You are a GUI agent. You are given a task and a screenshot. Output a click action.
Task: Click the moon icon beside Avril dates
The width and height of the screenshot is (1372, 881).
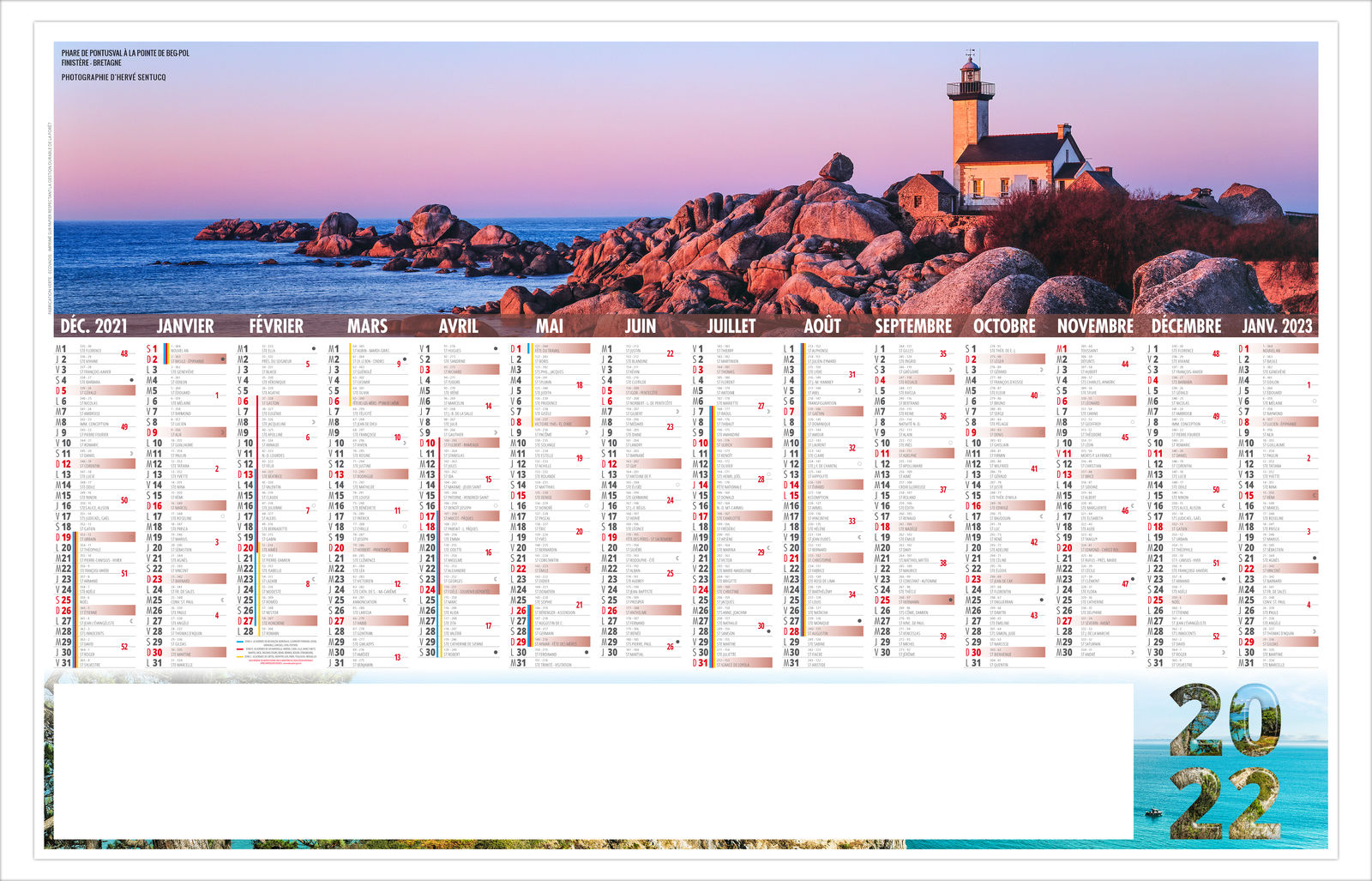tap(496, 348)
